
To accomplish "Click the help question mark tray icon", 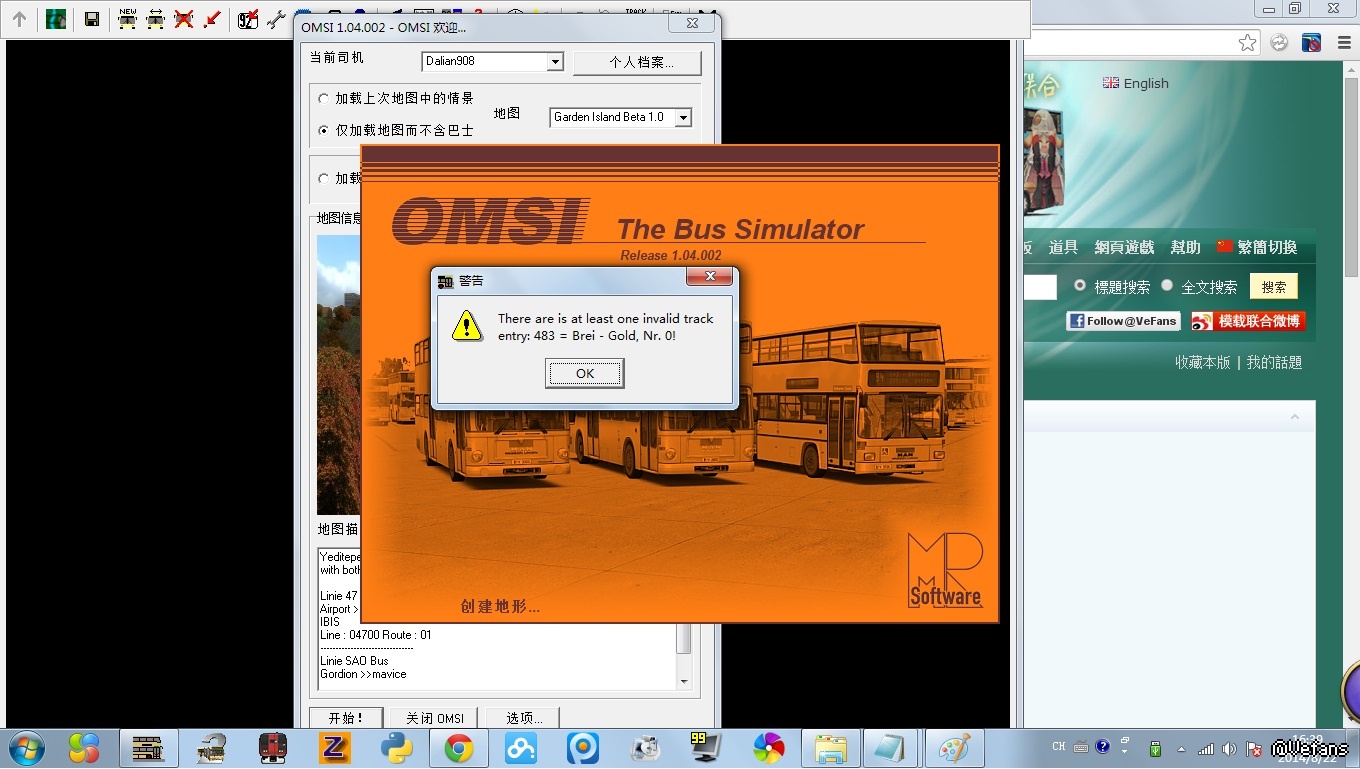I will [1103, 747].
